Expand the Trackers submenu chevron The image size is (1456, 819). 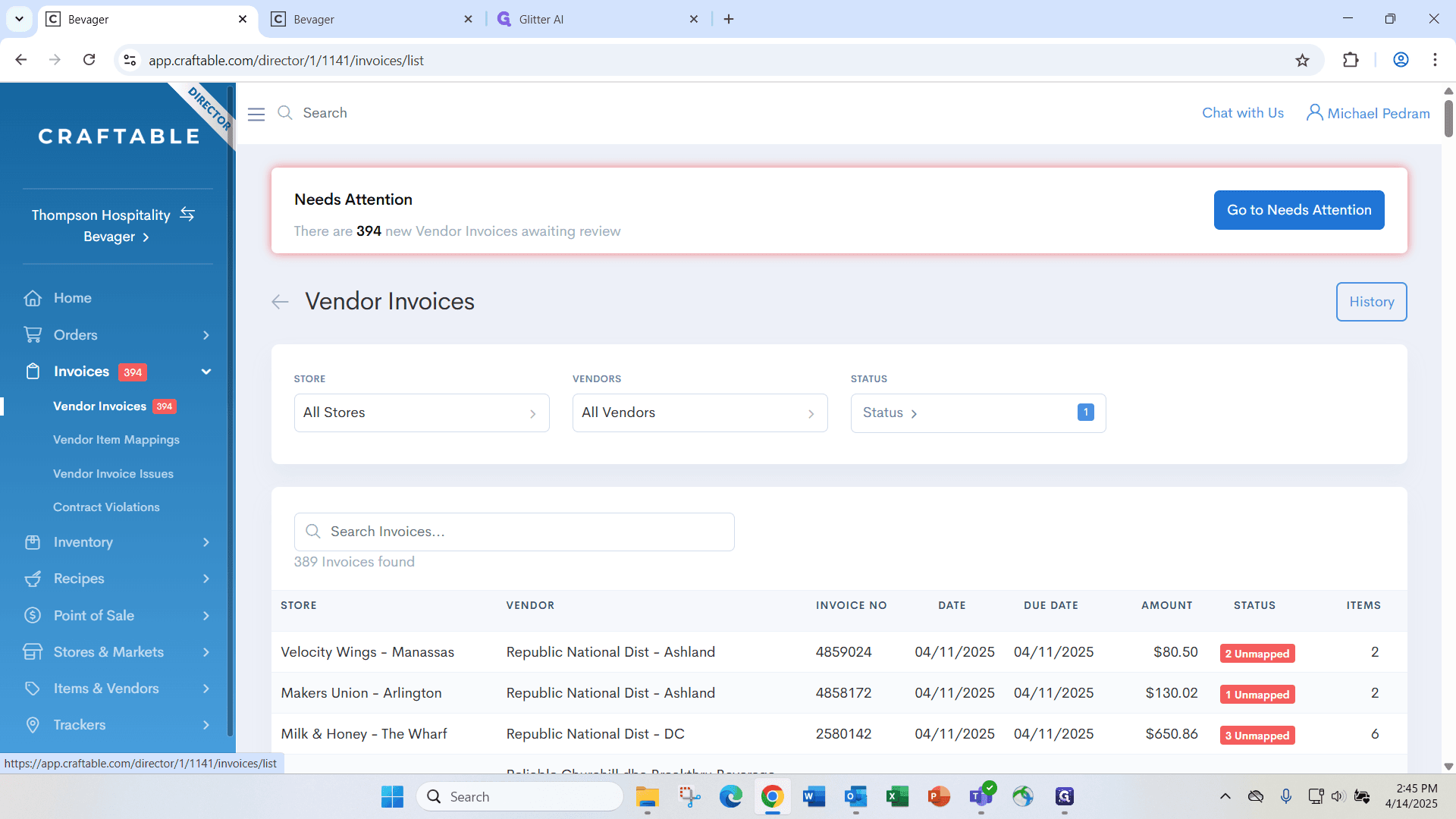coord(206,725)
